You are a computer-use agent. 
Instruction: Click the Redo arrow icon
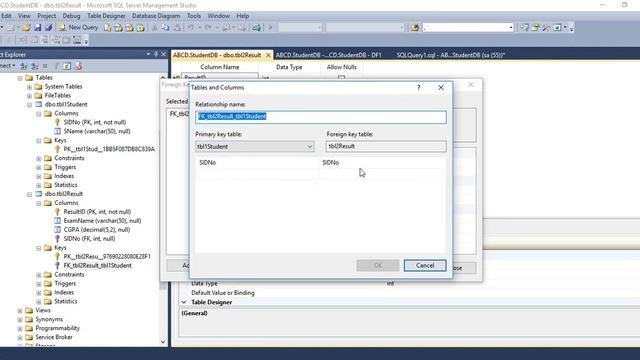pyautogui.click(x=208, y=28)
